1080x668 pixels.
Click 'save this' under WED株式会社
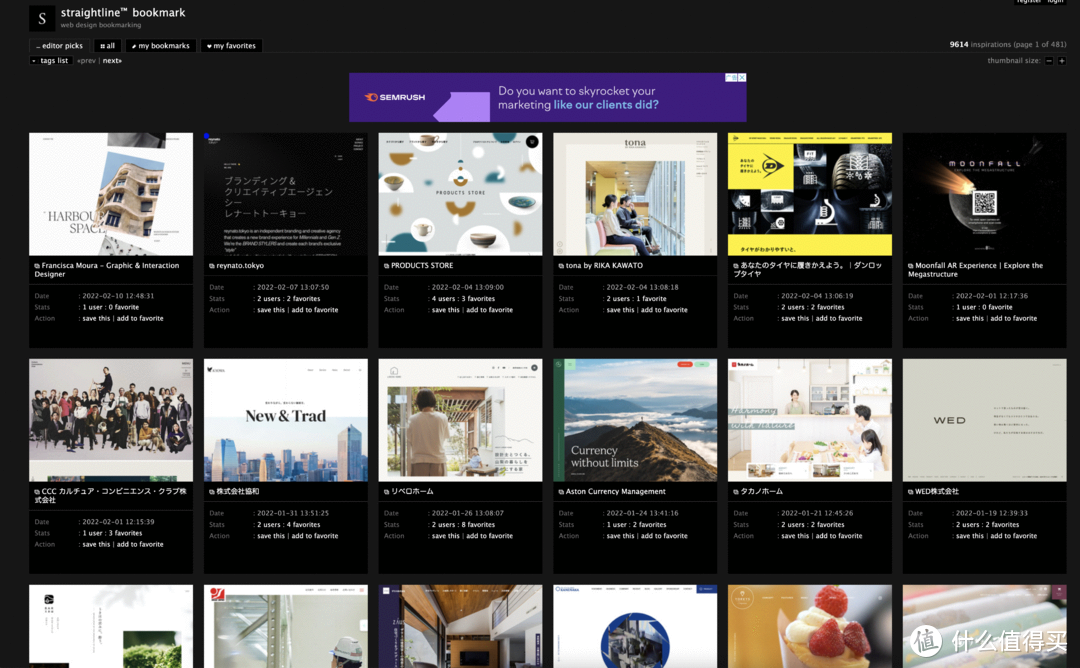(970, 536)
